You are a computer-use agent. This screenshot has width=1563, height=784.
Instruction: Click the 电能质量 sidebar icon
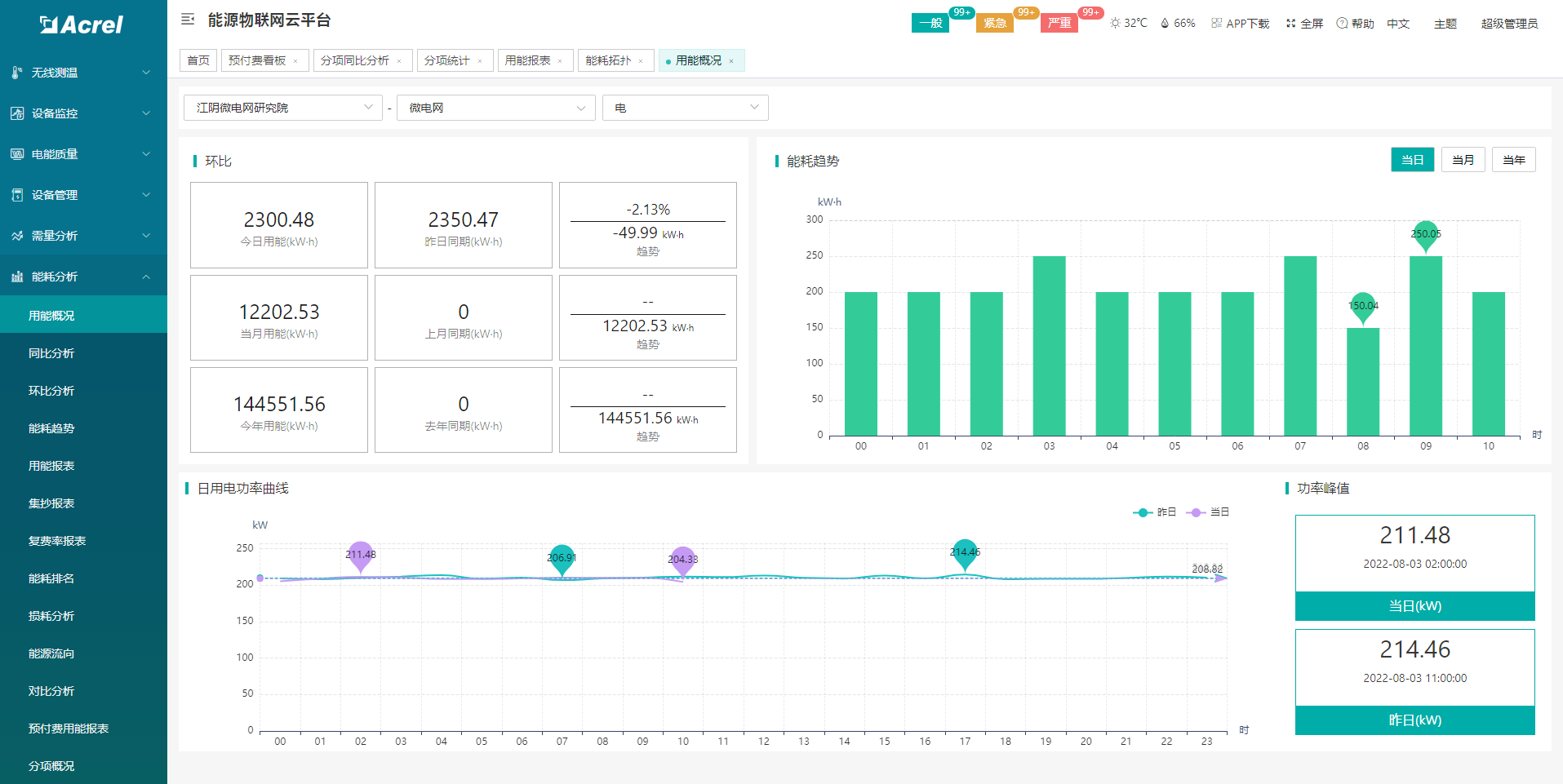(x=17, y=154)
